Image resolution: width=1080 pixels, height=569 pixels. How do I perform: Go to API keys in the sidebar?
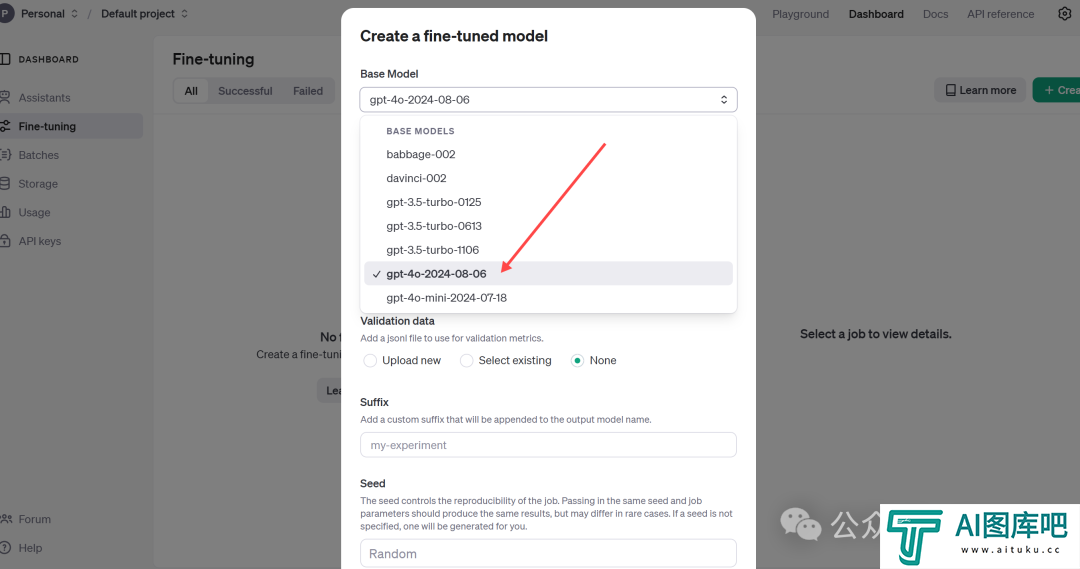pos(40,241)
